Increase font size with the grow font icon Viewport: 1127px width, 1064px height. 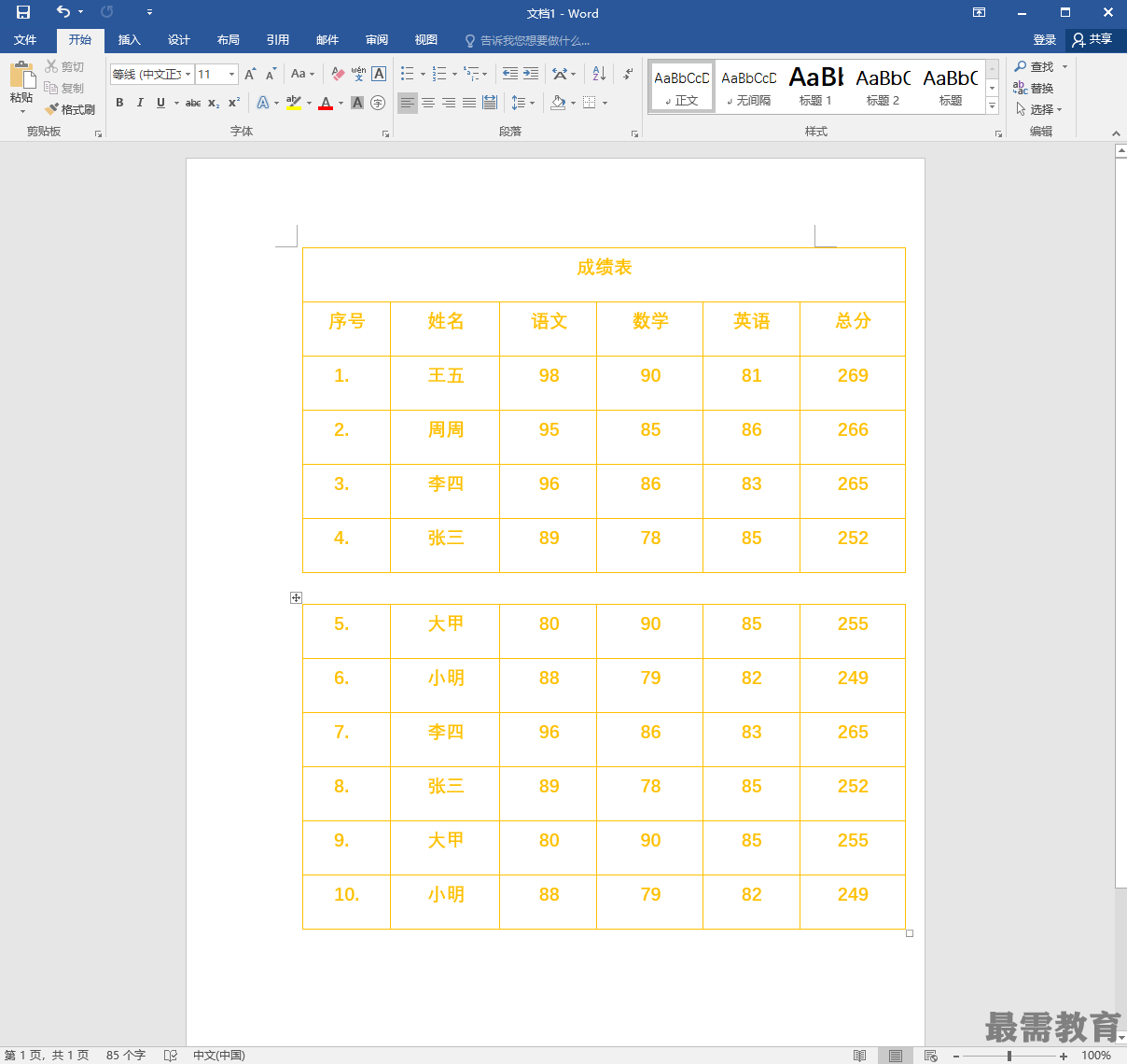click(x=250, y=74)
